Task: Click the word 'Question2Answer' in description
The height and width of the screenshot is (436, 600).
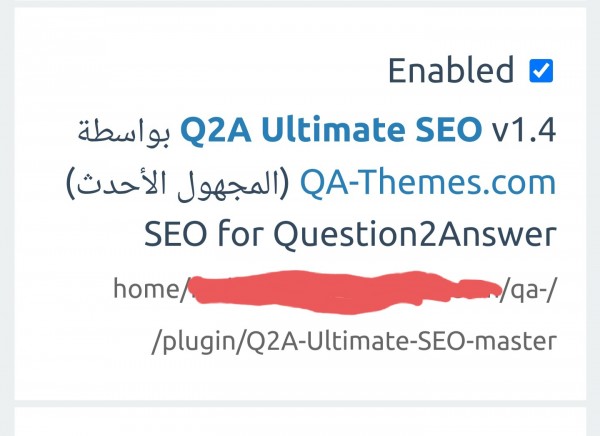Action: pos(414,236)
